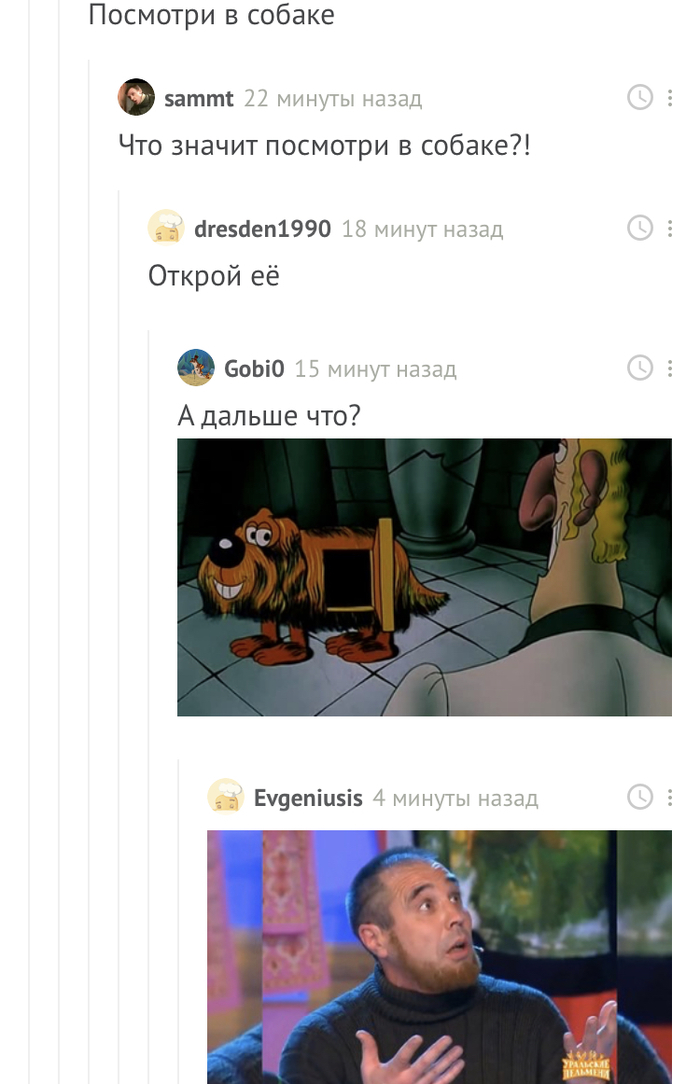
Task: Open sammt's profile avatar
Action: (136, 97)
